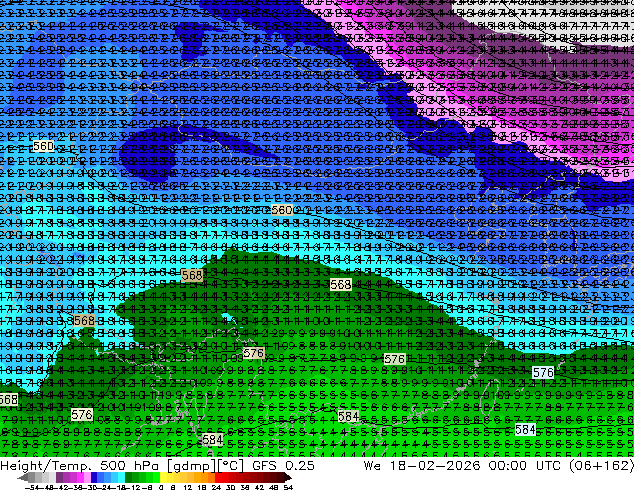The width and height of the screenshot is (634, 490).
Task: Click the '-54' value on the legend scale
Action: pyautogui.click(x=32, y=488)
